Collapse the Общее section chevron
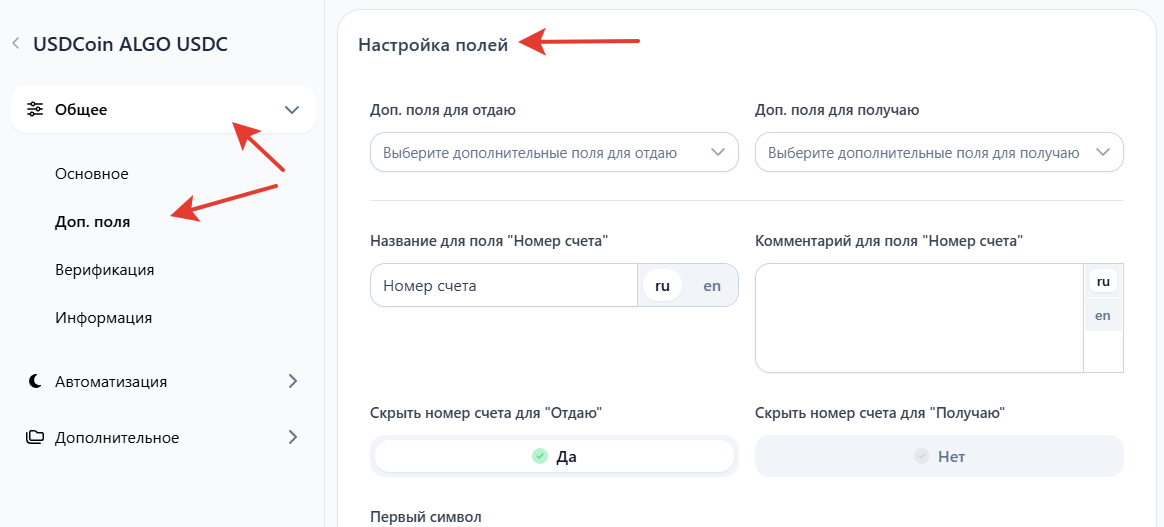The height and width of the screenshot is (527, 1164). (292, 110)
